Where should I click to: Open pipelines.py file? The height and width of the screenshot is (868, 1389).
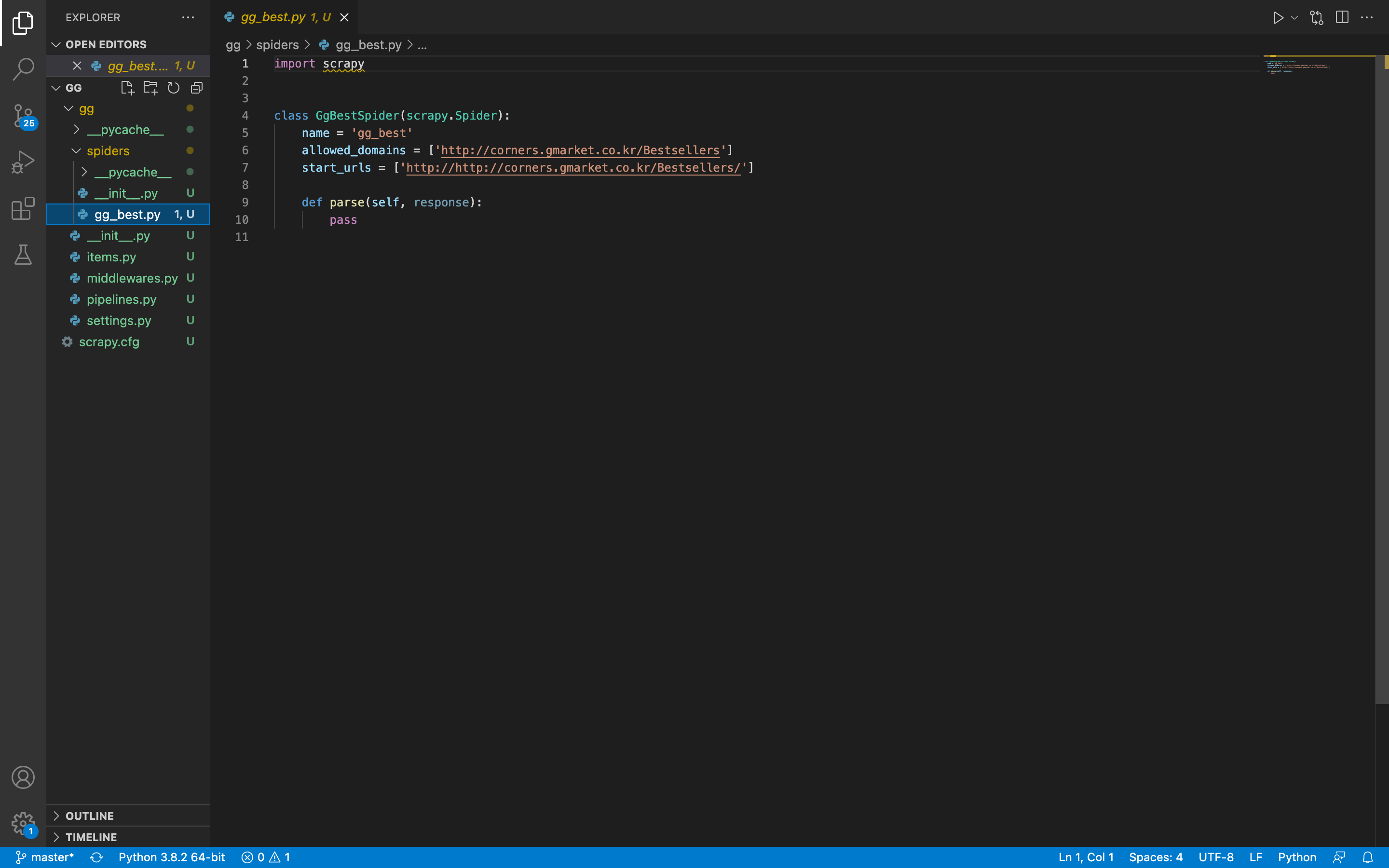(129, 299)
